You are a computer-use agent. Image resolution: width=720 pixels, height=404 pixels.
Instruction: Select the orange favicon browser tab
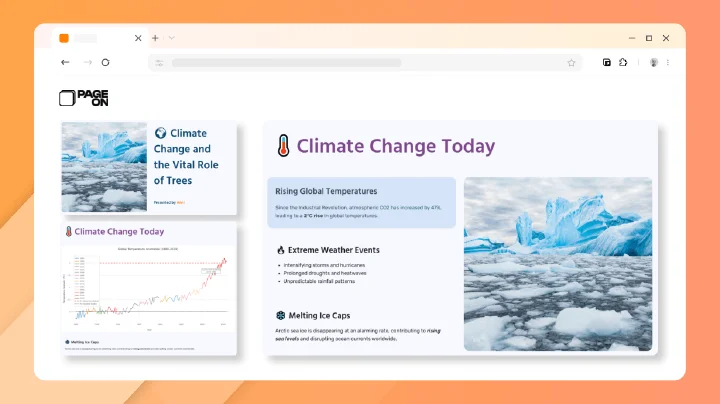99,38
